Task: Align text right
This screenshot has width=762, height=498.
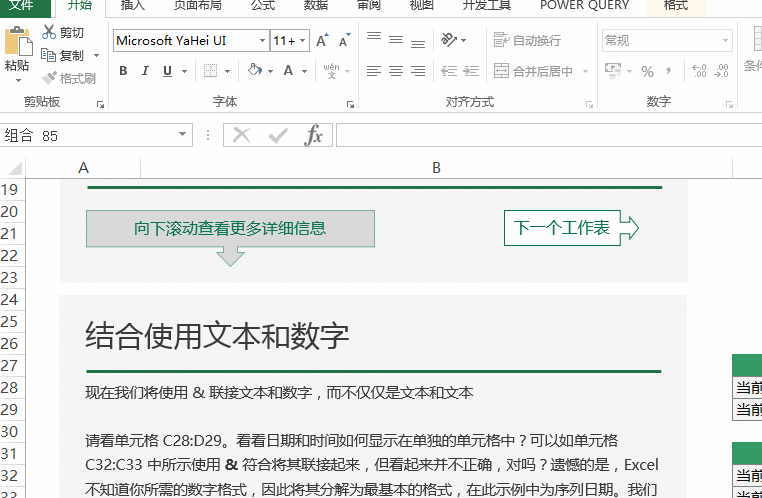Action: [418, 71]
